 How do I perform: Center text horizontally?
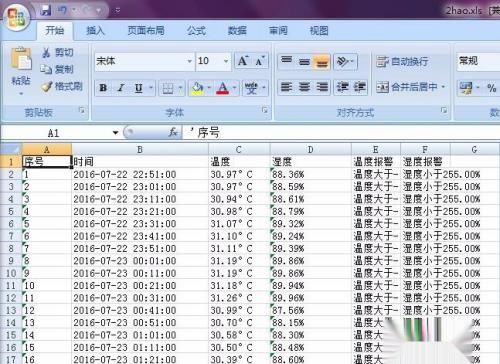(x=304, y=87)
